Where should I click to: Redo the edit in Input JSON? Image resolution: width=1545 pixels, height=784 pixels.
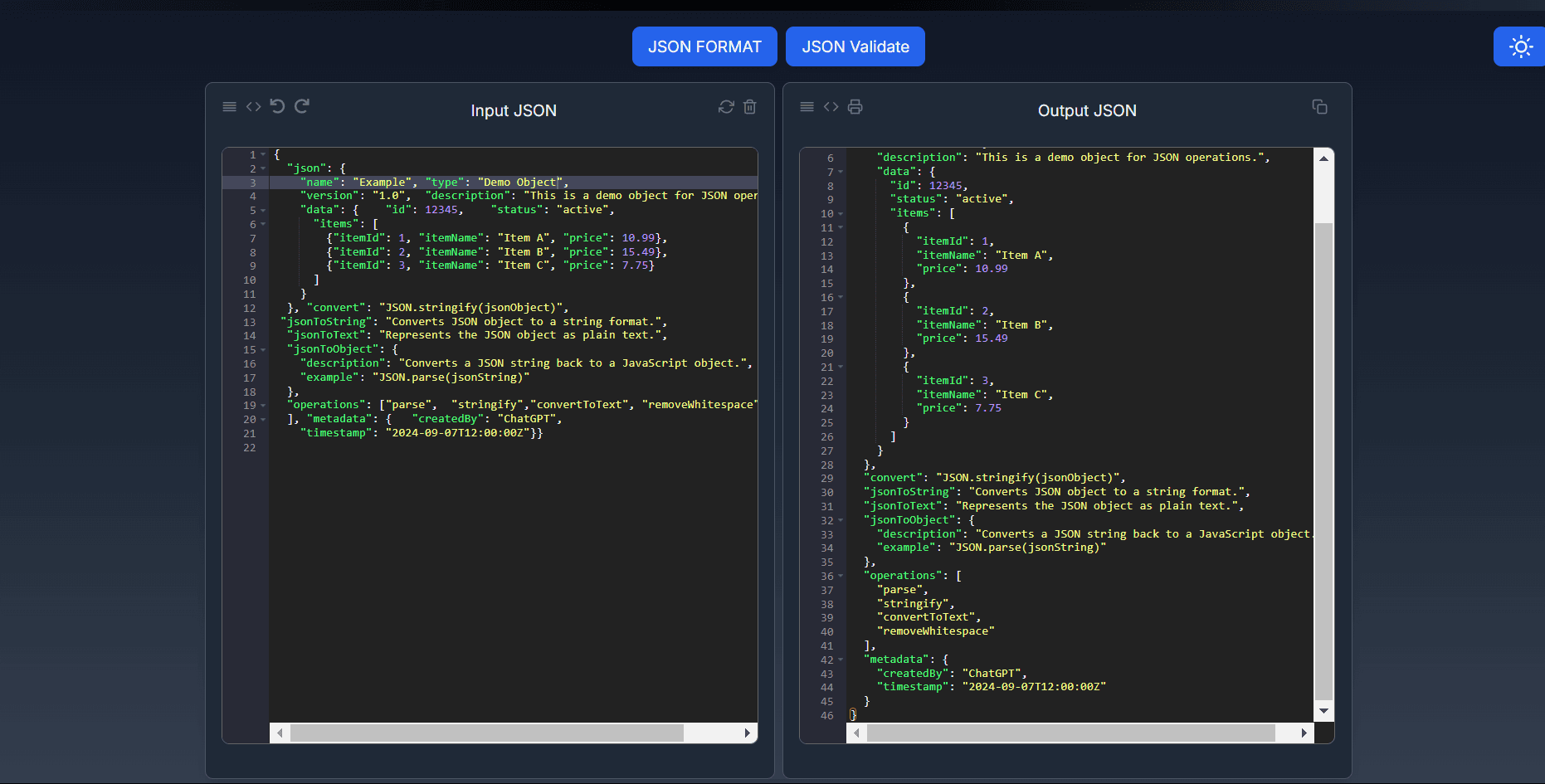pos(302,106)
